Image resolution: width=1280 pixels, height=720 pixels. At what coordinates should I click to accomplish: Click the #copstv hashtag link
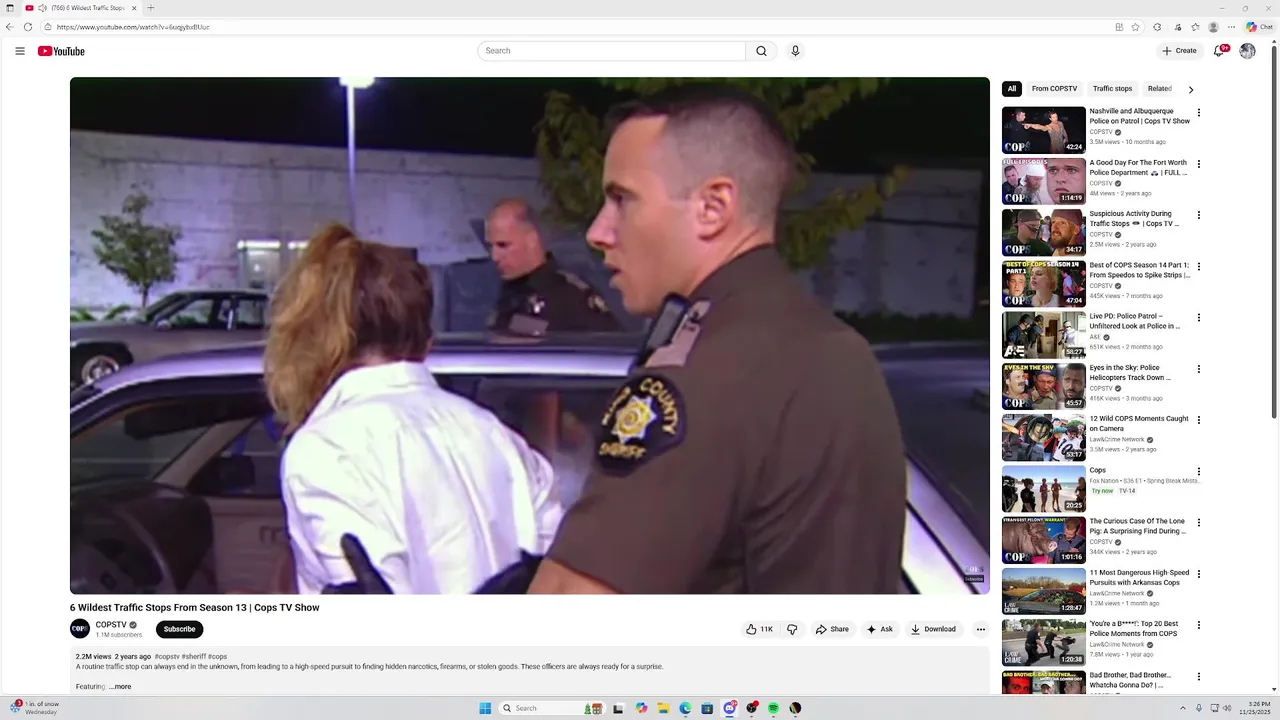pyautogui.click(x=167, y=657)
